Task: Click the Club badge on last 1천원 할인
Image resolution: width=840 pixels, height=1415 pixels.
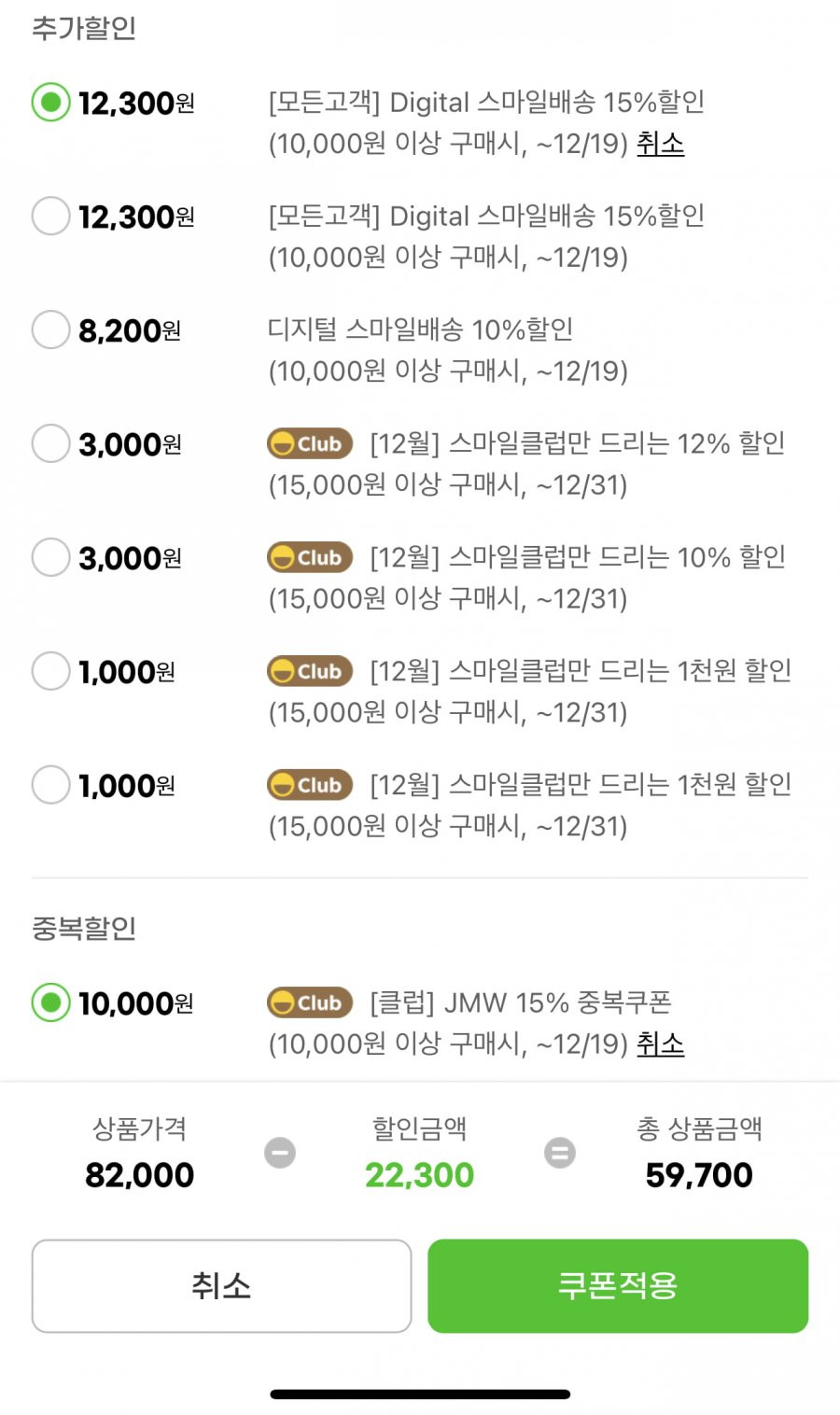Action: point(310,785)
